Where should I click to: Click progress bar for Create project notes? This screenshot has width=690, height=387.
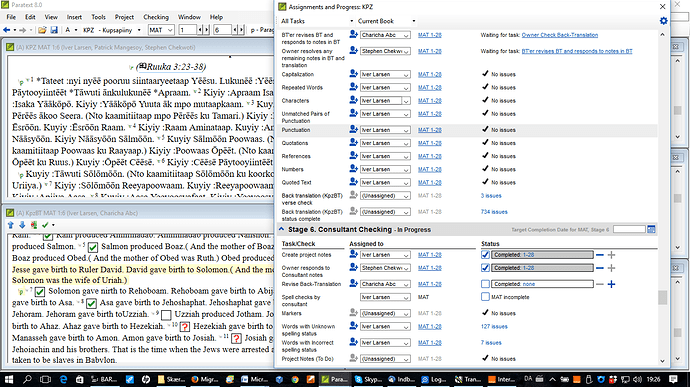pos(542,254)
